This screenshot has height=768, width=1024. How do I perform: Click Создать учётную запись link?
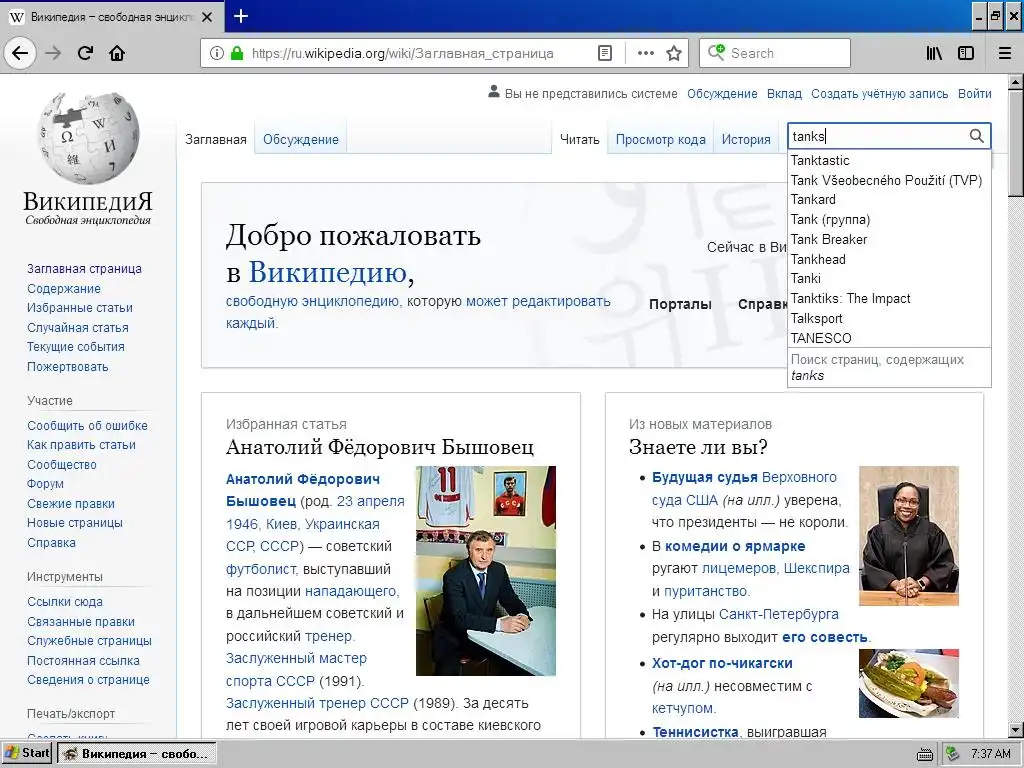point(879,93)
